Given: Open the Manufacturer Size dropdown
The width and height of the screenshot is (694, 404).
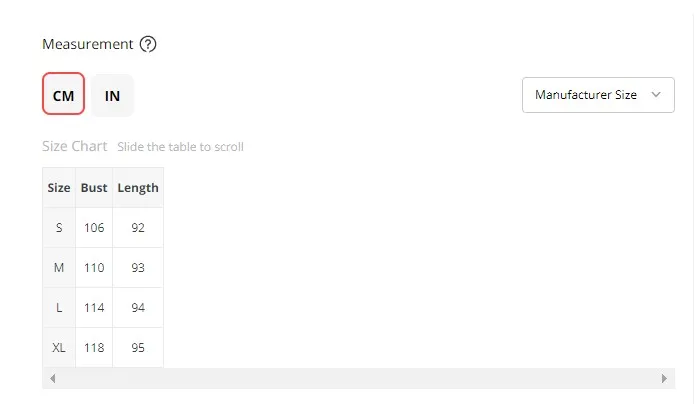Looking at the screenshot, I should pyautogui.click(x=598, y=95).
